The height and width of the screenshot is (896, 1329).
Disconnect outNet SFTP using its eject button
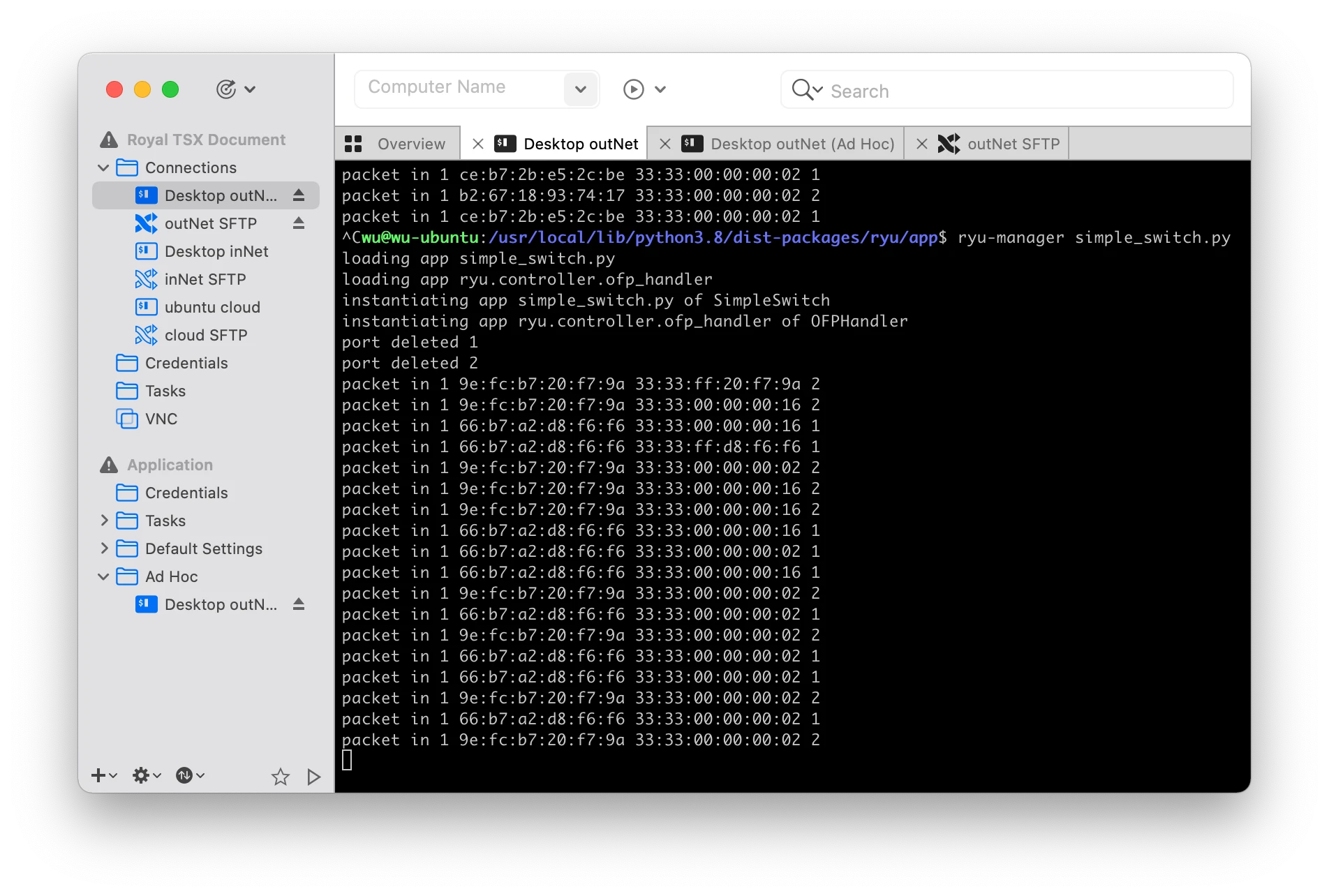299,223
